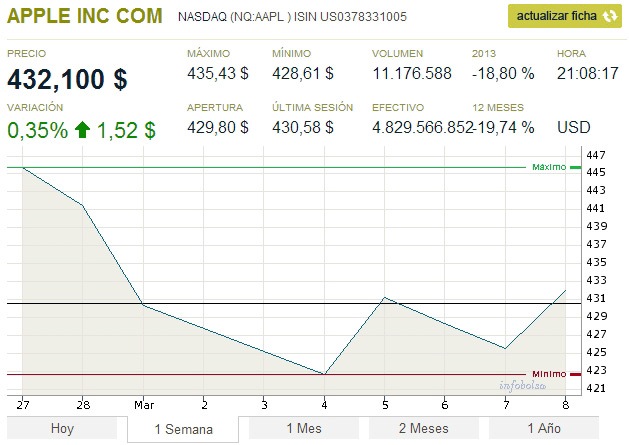629x445 pixels.
Task: Click the USD currency label
Action: (x=574, y=127)
